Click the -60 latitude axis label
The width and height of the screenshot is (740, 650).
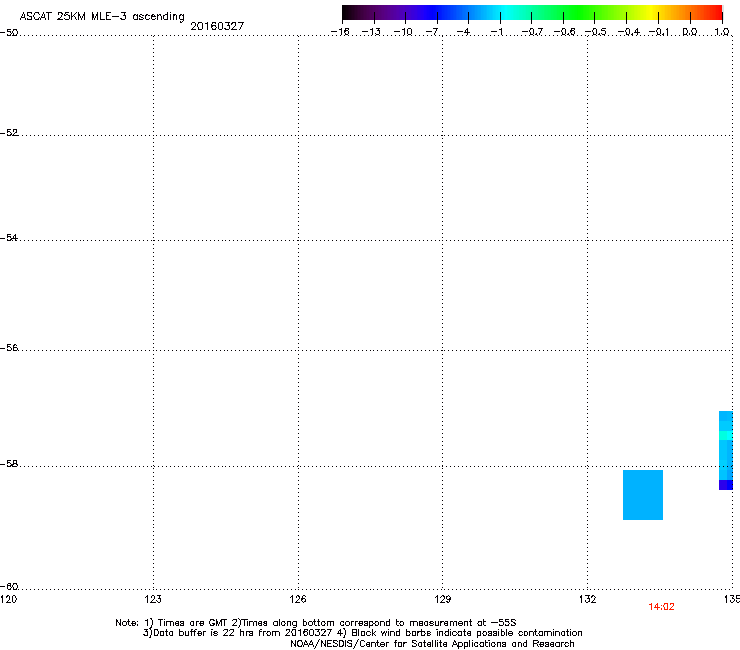[x=9, y=587]
